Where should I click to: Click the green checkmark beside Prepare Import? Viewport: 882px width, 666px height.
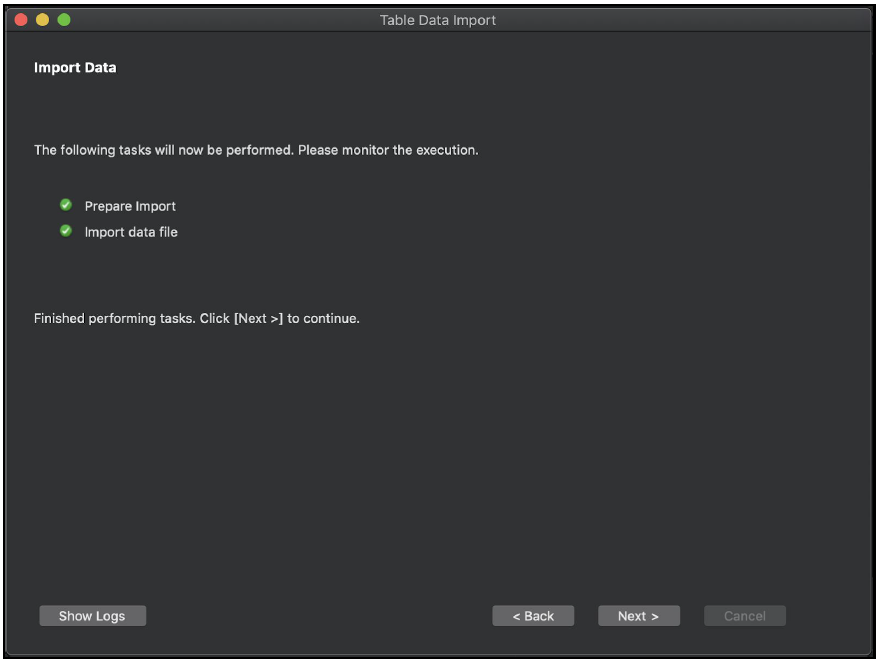pos(66,205)
